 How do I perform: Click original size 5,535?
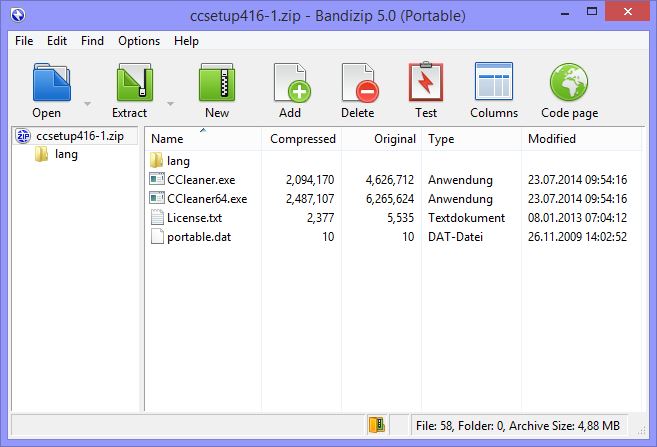401,218
